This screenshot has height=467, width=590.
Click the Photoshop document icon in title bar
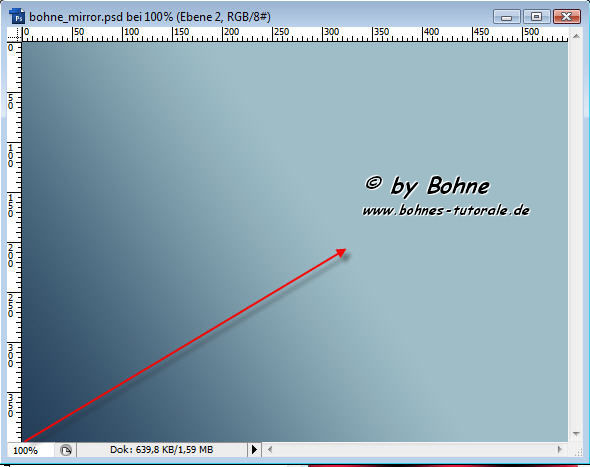17,17
